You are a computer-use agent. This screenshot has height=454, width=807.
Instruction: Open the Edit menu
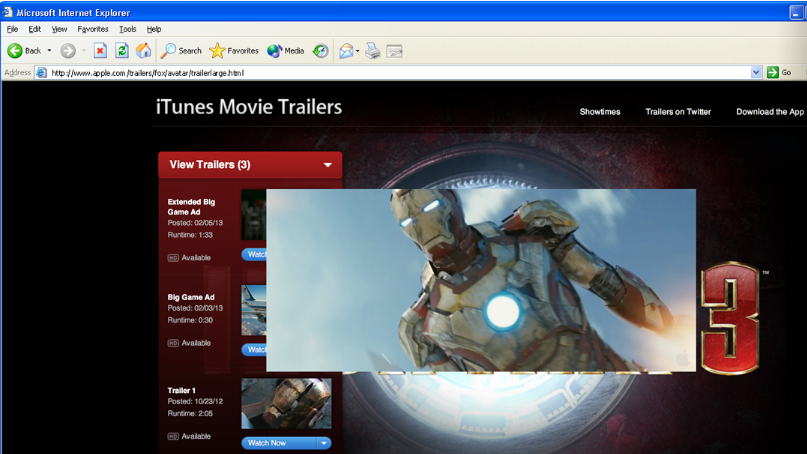(34, 29)
